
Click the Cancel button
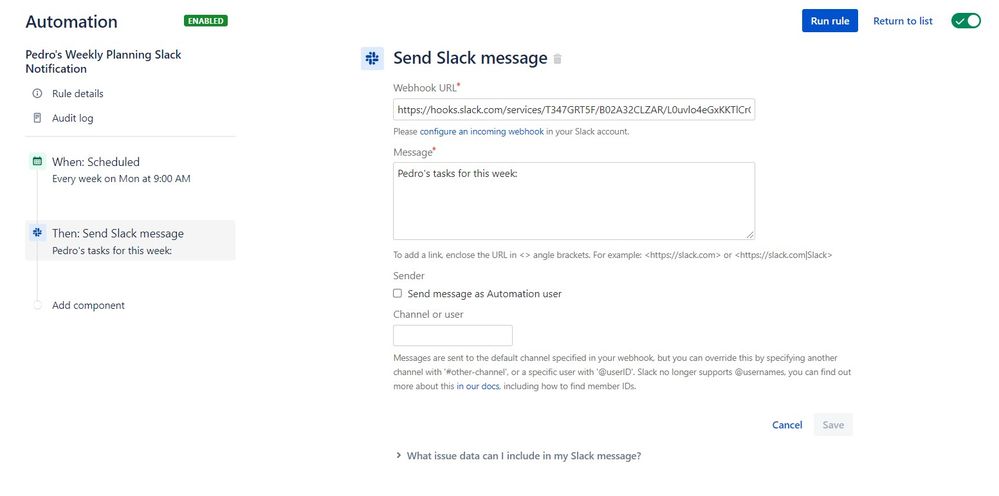click(787, 425)
